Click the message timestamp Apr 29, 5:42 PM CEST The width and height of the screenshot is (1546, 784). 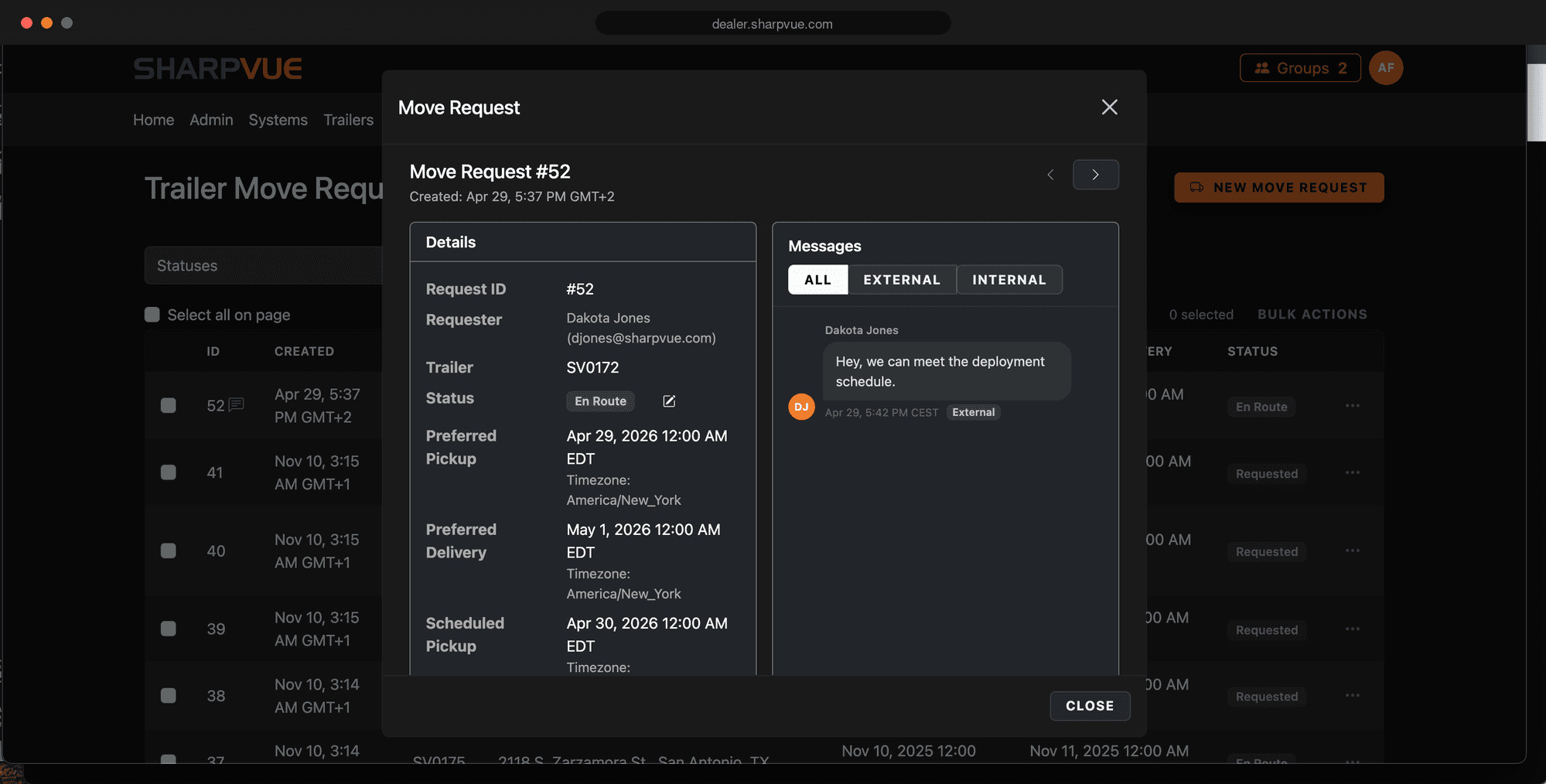882,412
